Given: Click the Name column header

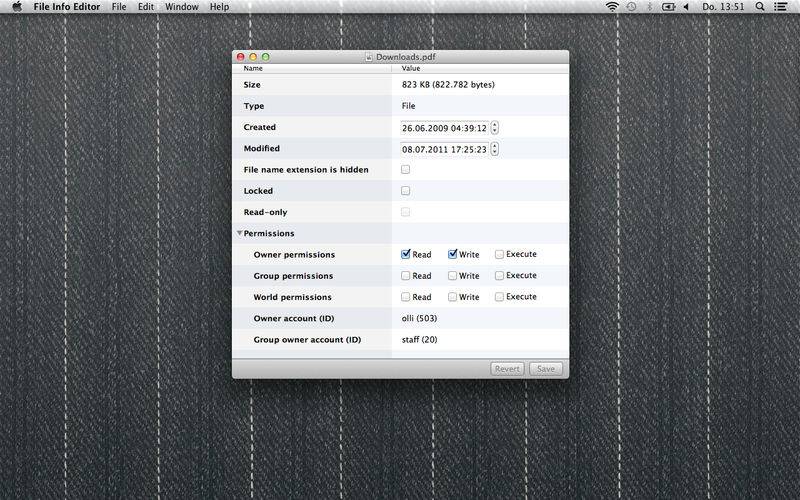Looking at the screenshot, I should point(312,68).
